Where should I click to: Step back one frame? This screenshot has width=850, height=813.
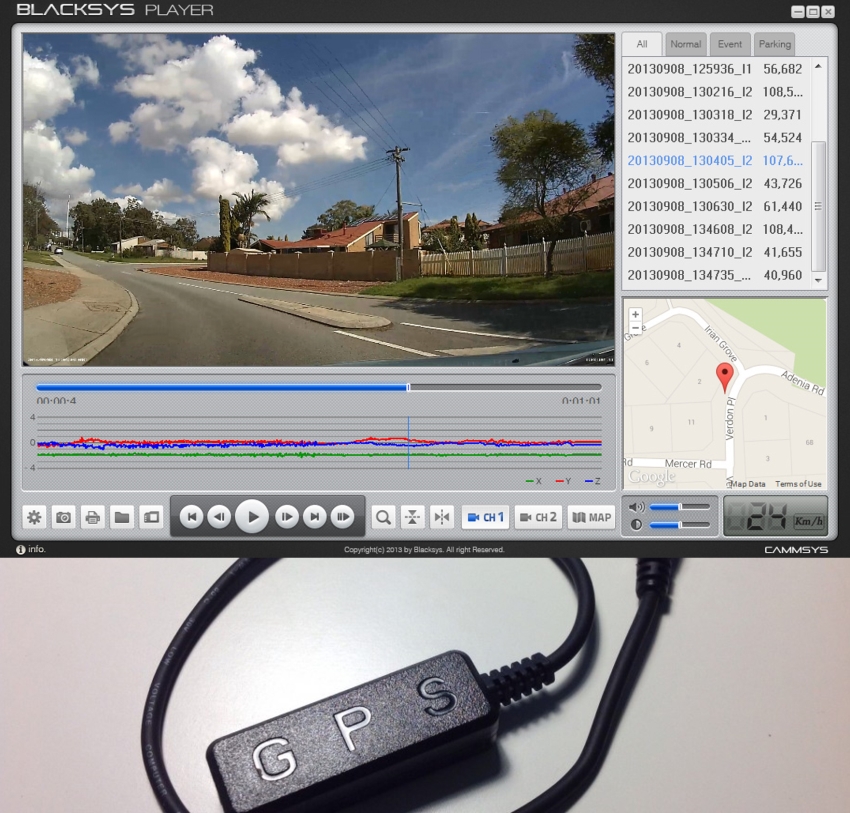pos(219,517)
